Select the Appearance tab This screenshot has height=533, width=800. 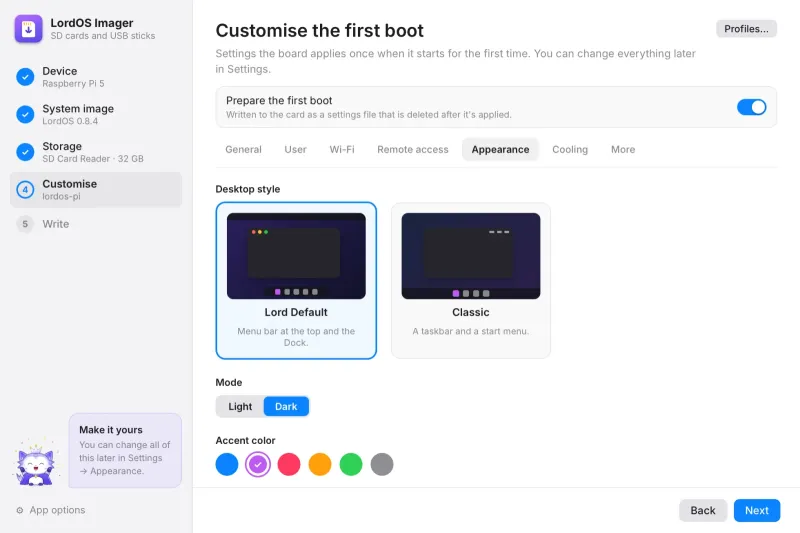pyautogui.click(x=500, y=149)
